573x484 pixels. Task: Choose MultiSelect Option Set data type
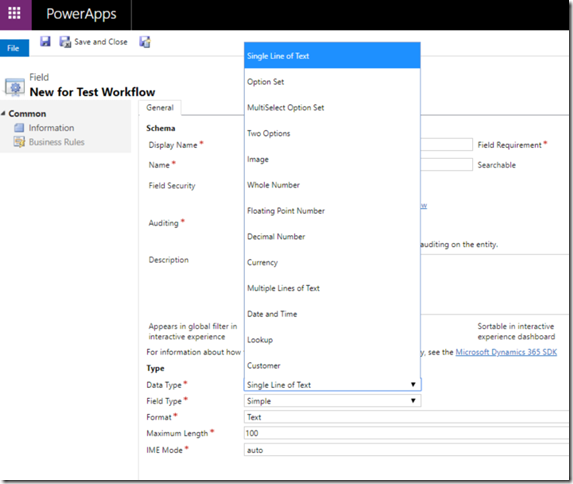pos(332,107)
